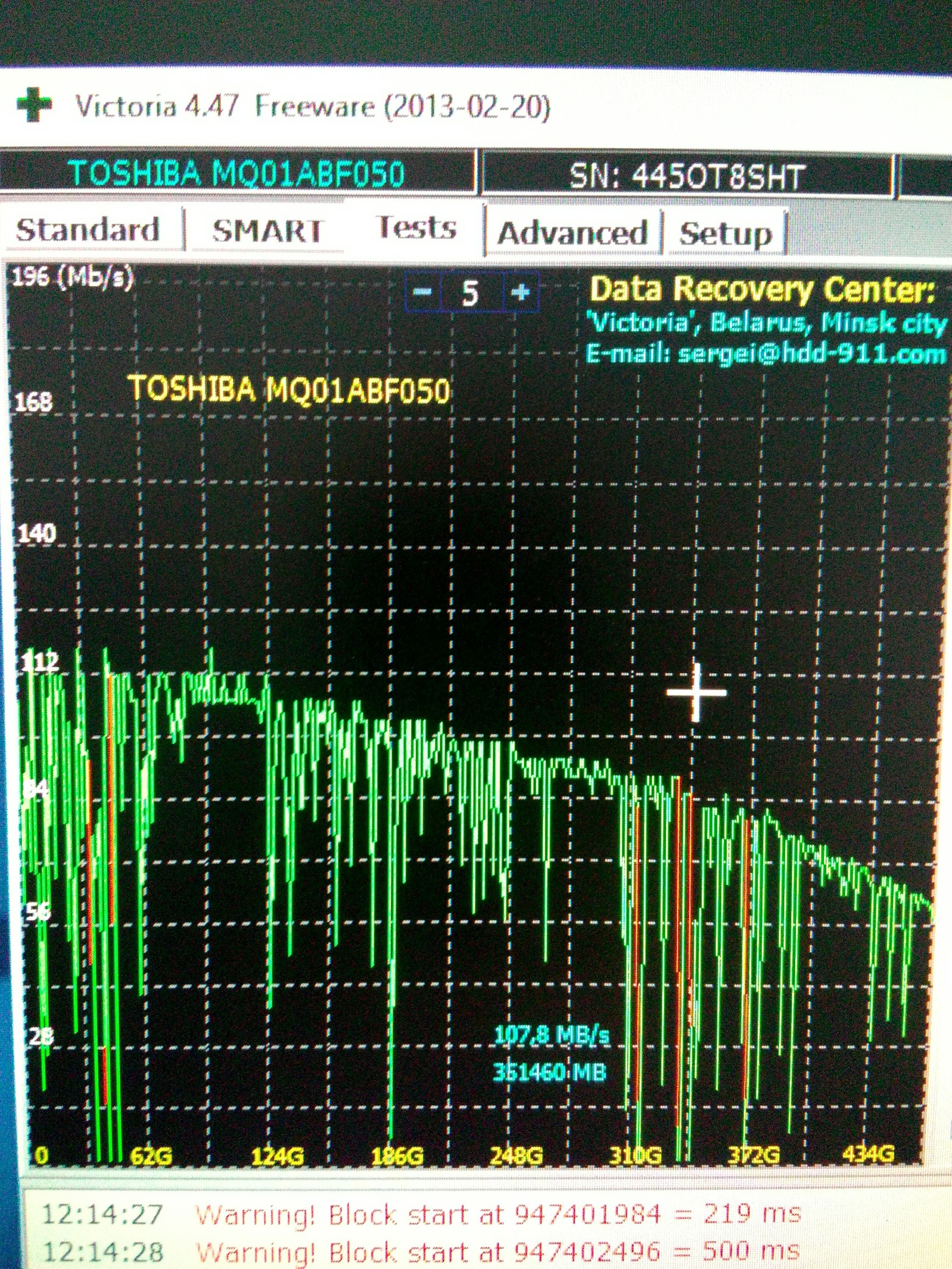
Task: Click the 196 (Mb/s) axis label
Action: [x=73, y=277]
